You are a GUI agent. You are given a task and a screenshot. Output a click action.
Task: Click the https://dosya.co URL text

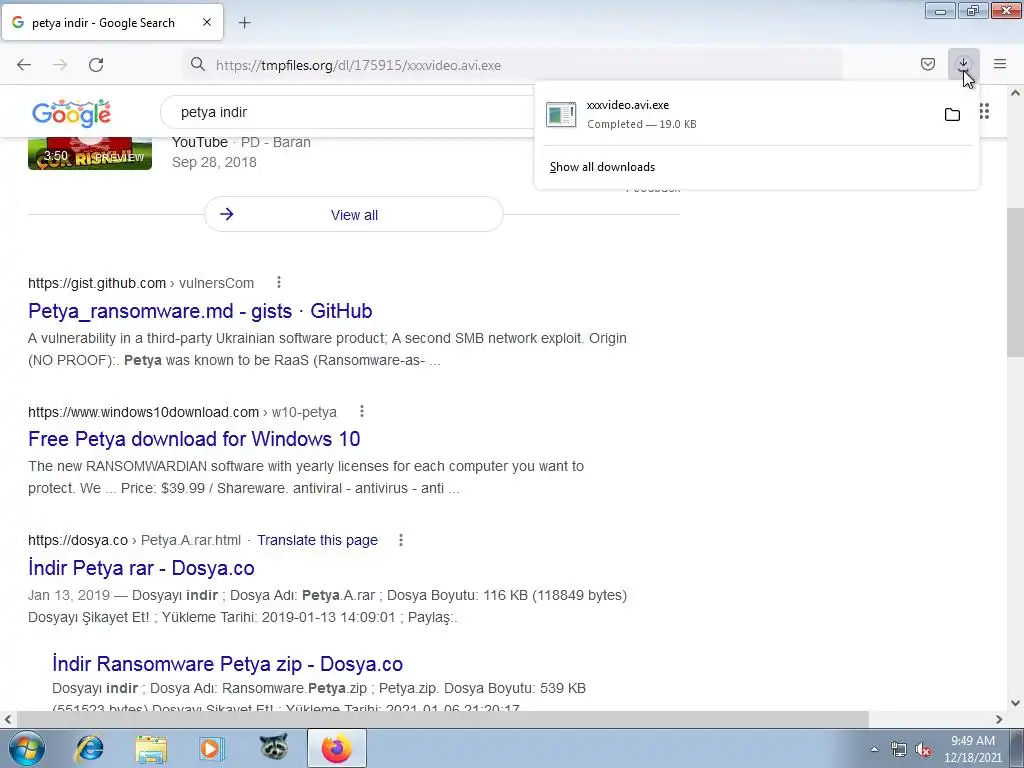tap(78, 540)
